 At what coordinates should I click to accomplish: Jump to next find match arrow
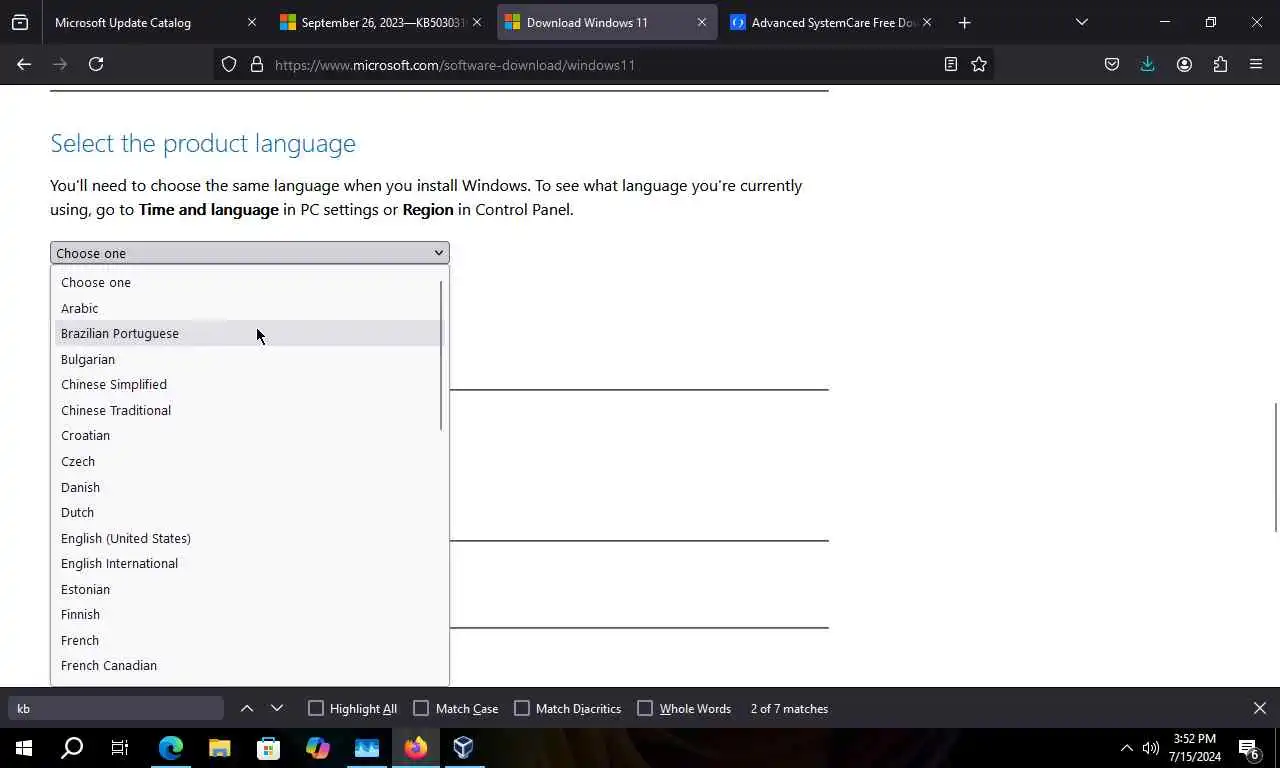(x=277, y=708)
